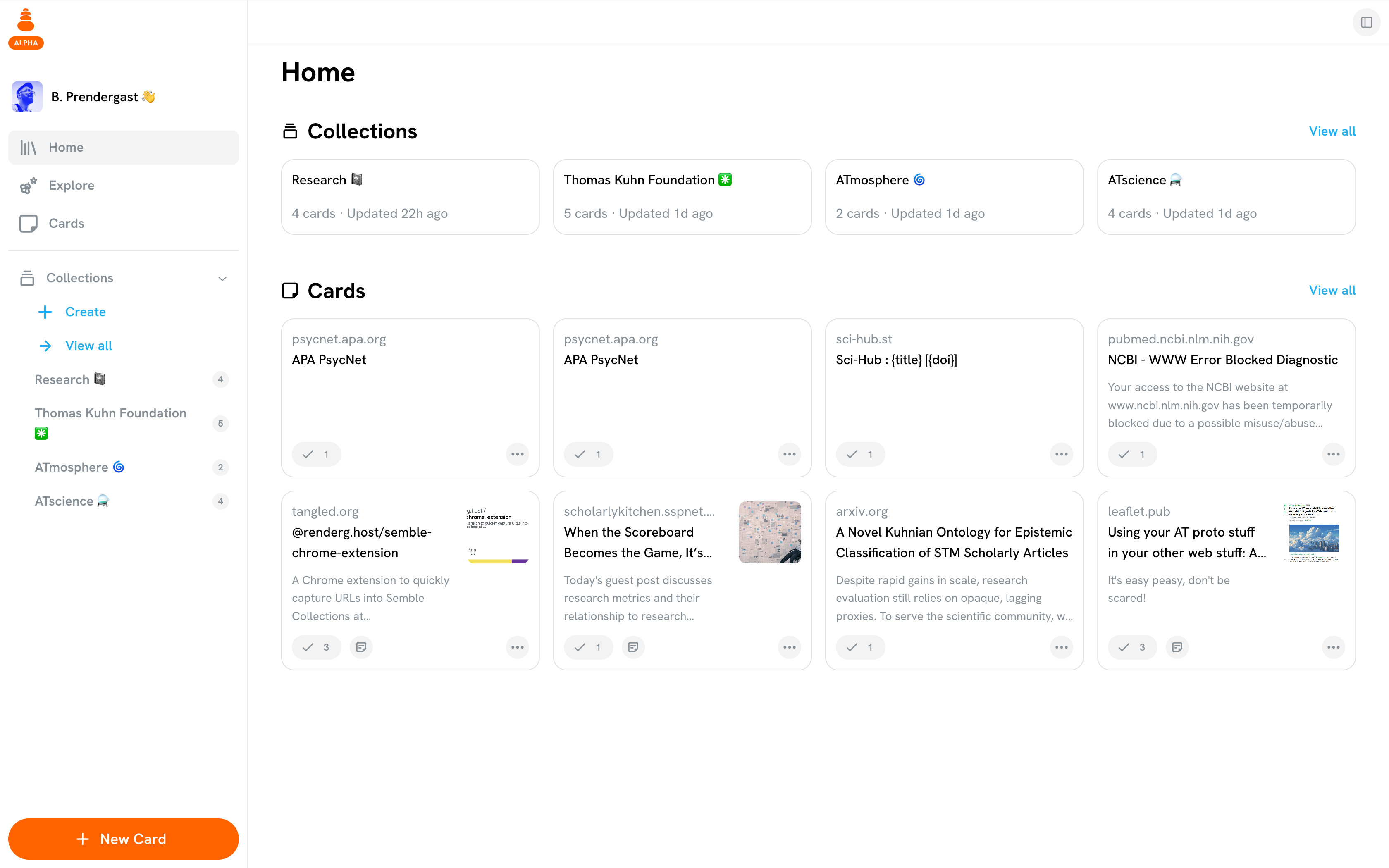1389x868 pixels.
Task: Toggle the checkmark count on NCBI card
Action: pos(1132,454)
